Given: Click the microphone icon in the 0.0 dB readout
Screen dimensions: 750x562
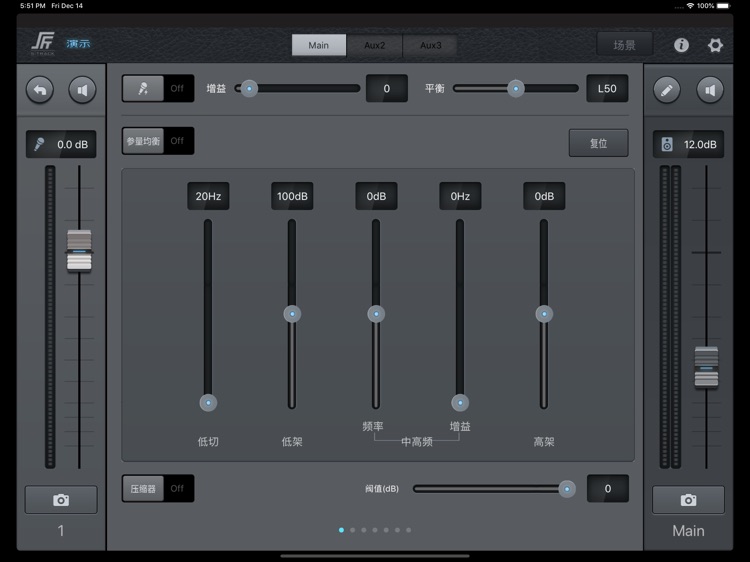Looking at the screenshot, I should 40,144.
